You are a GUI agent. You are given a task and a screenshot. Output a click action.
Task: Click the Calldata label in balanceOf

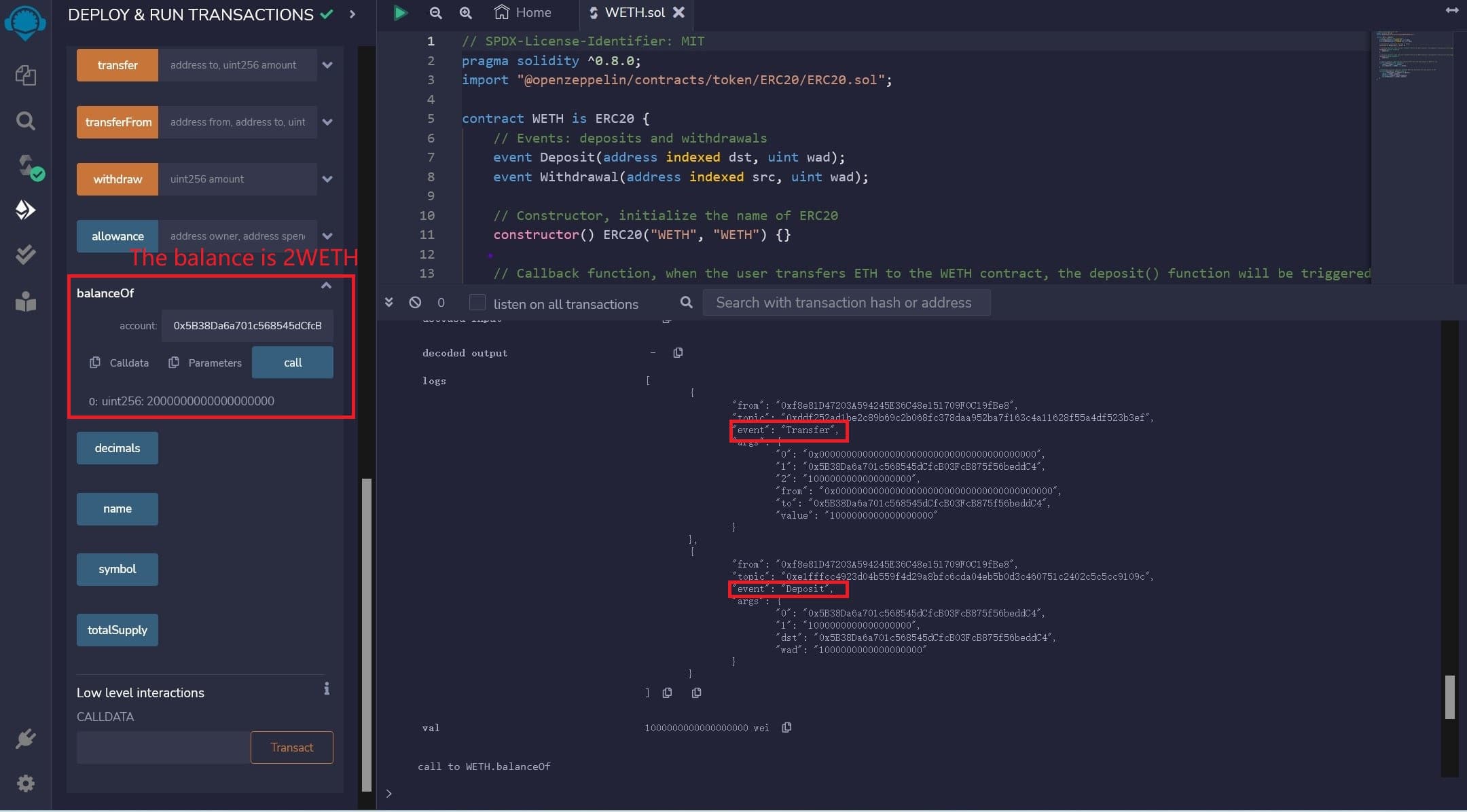[129, 363]
